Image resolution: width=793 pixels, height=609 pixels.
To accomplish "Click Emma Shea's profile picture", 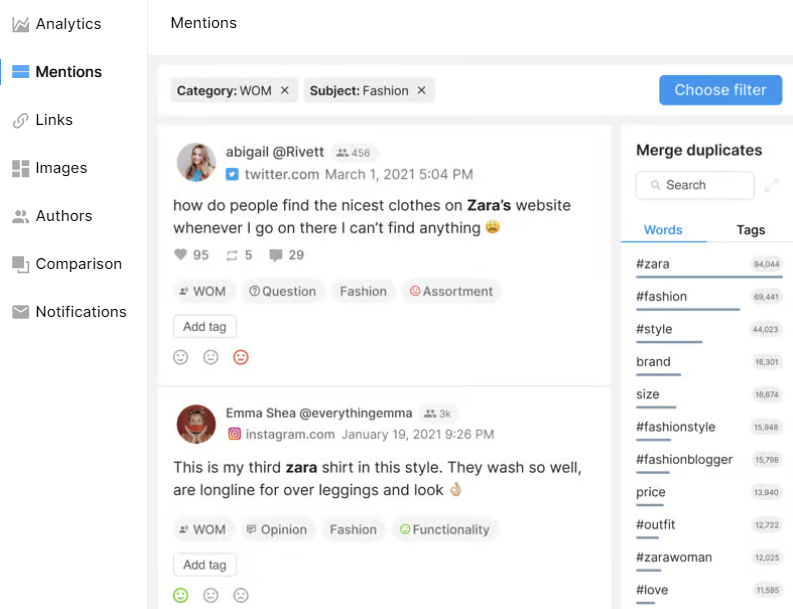I will click(x=196, y=424).
